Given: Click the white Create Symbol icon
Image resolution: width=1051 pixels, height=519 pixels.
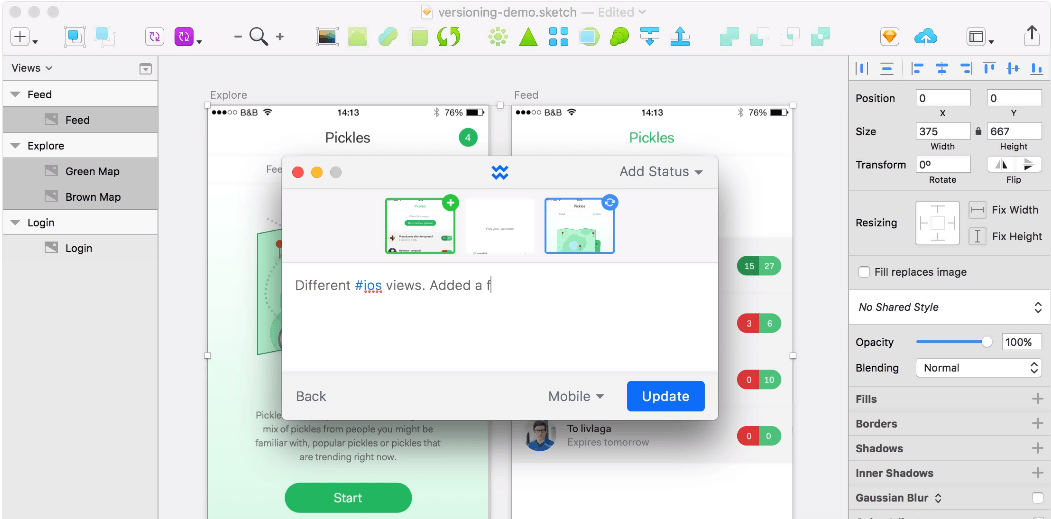Looking at the screenshot, I should pyautogui.click(x=154, y=37).
